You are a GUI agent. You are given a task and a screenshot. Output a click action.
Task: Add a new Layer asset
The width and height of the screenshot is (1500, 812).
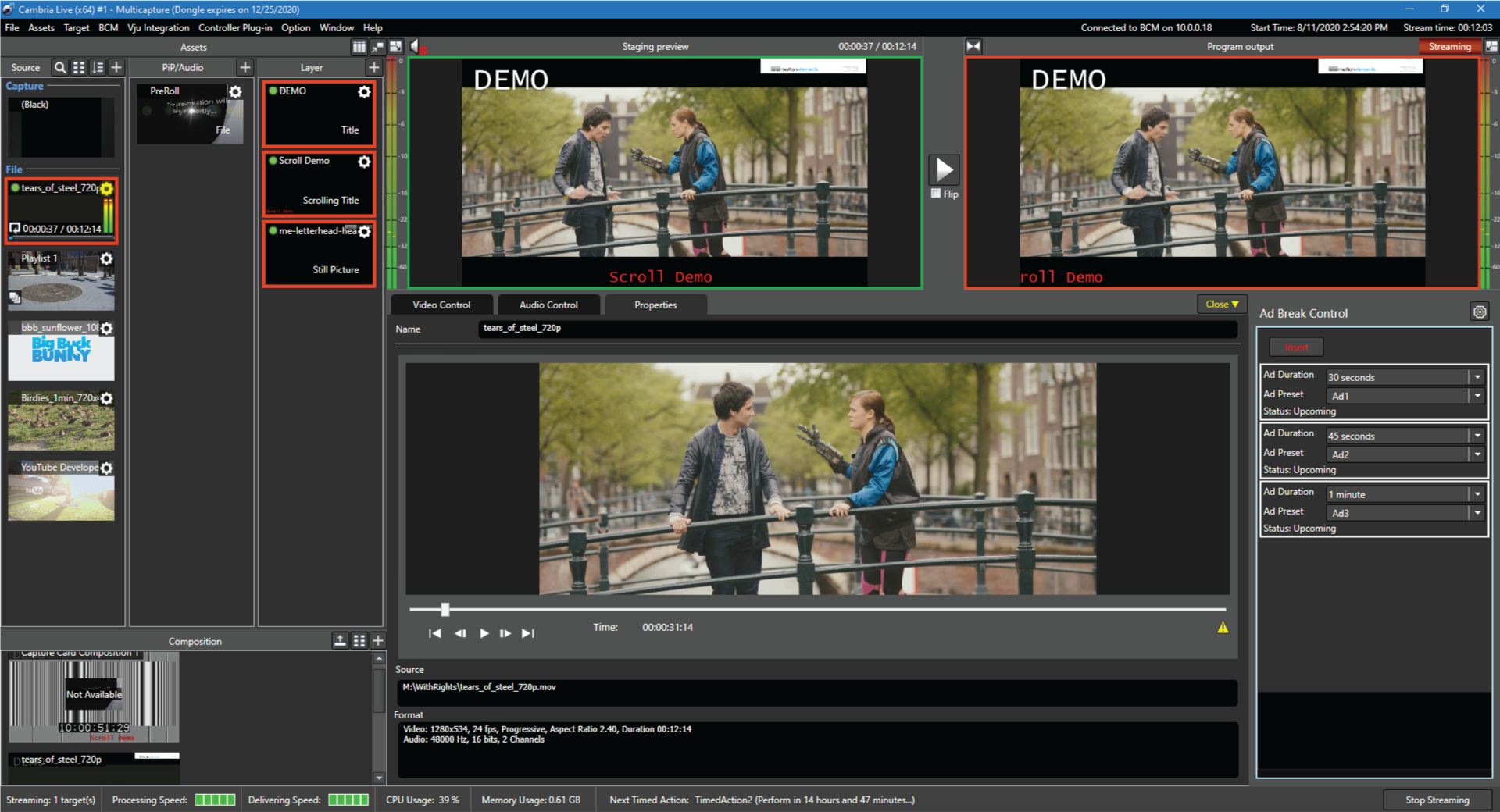(x=374, y=67)
